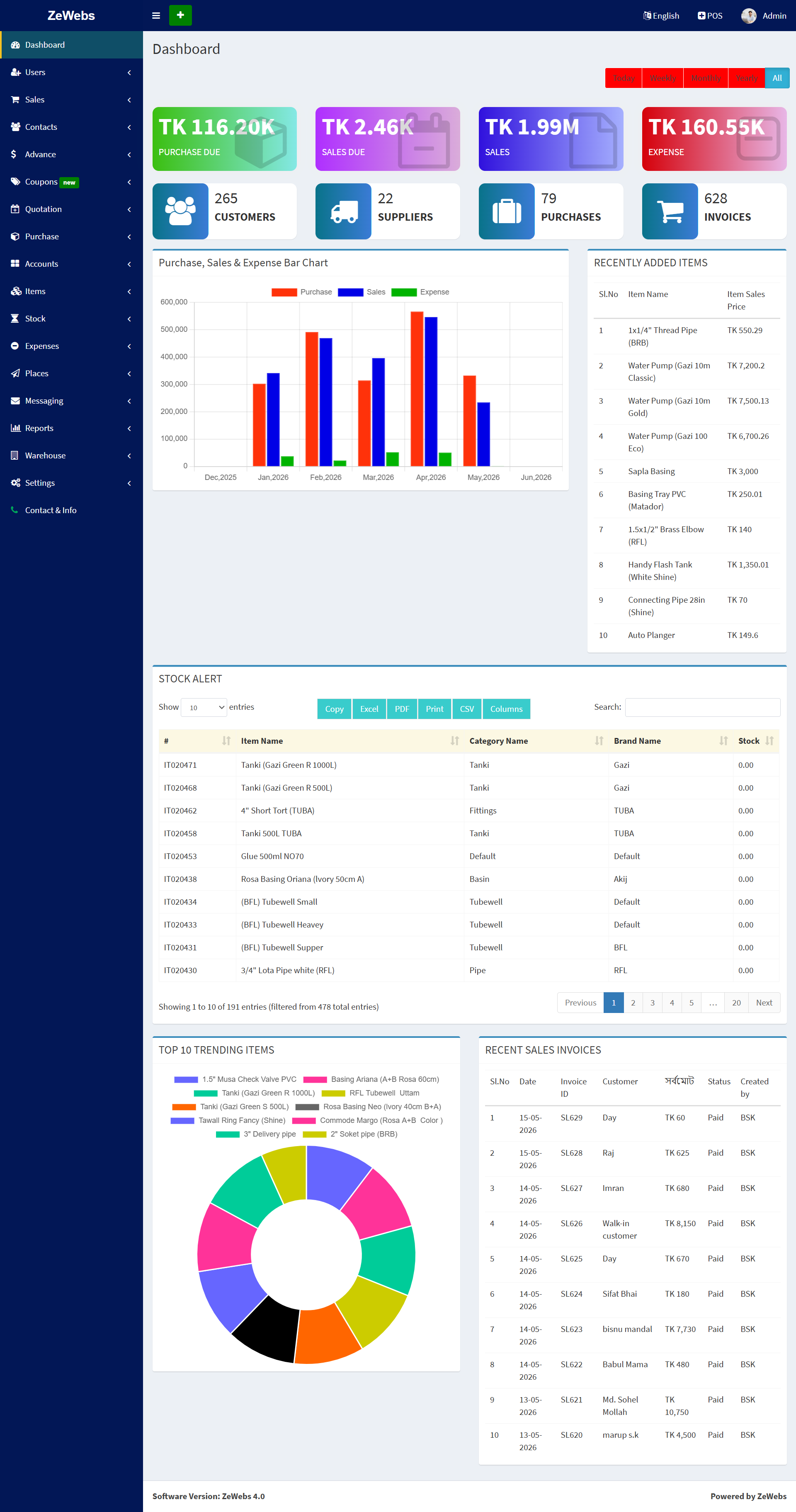Screen dimensions: 796x1512
Task: Go to Next page of stock alerts
Action: [764, 1003]
